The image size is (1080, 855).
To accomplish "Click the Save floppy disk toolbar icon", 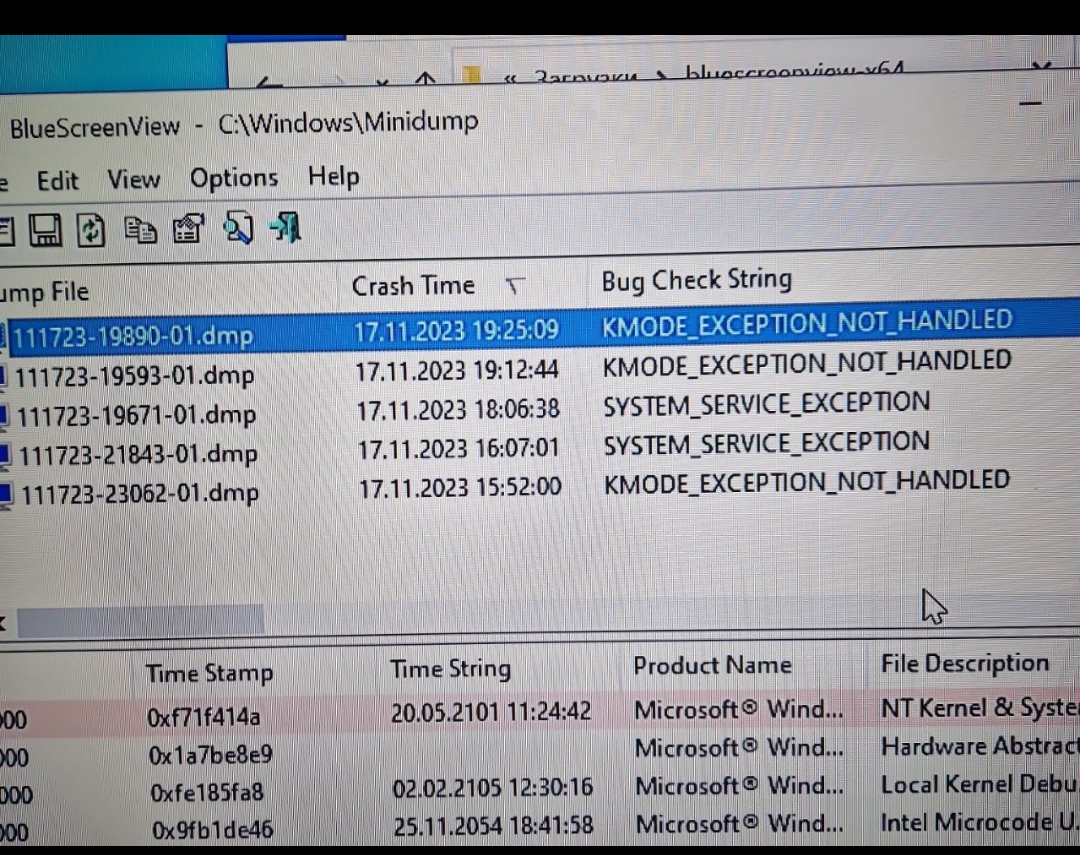I will pos(45,231).
